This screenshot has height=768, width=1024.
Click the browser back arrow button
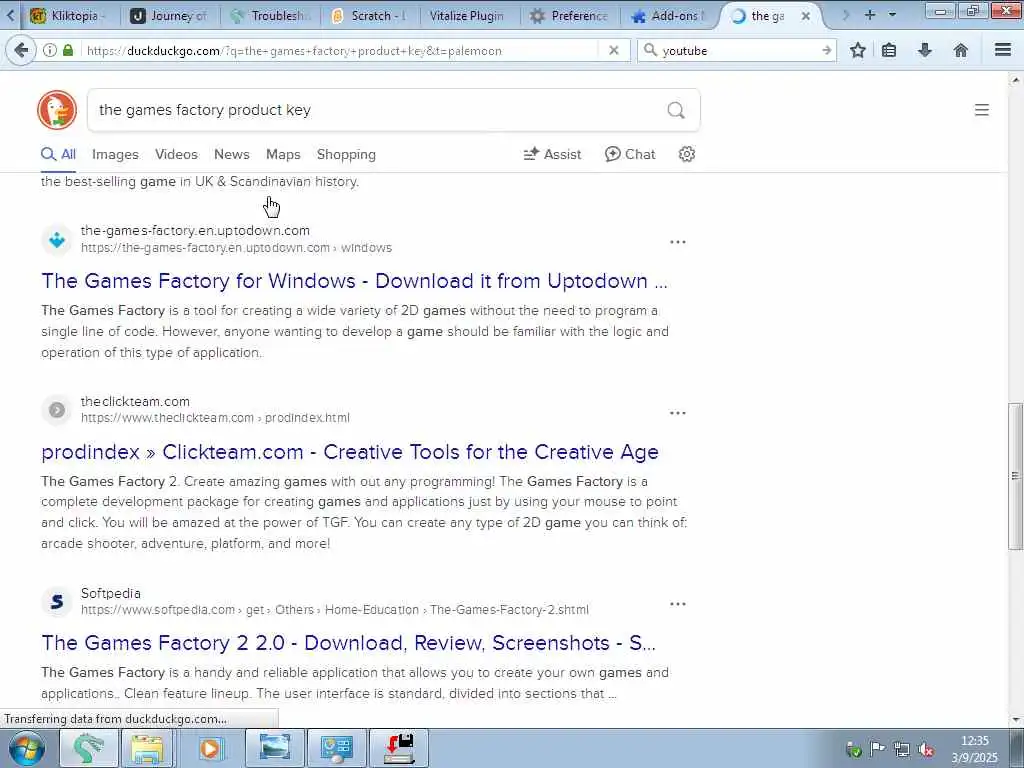(21, 50)
